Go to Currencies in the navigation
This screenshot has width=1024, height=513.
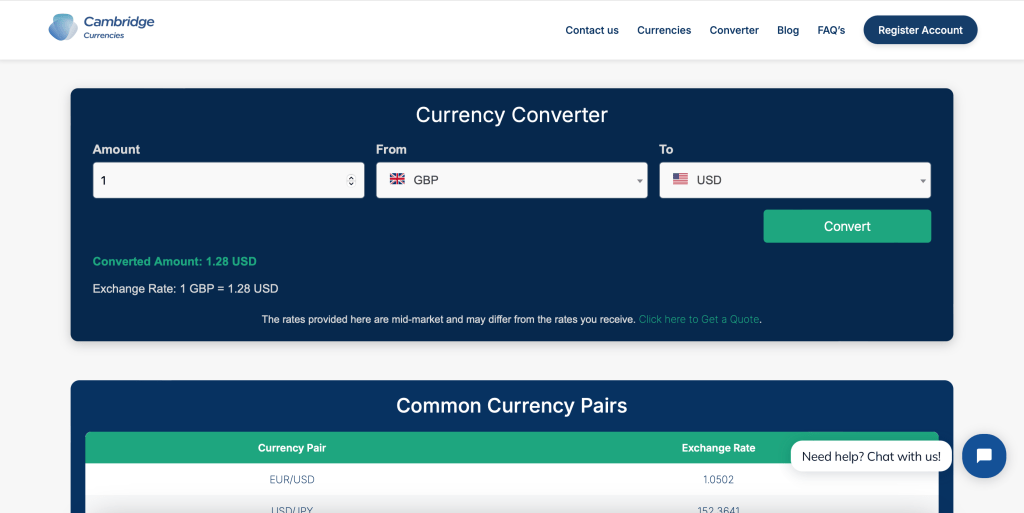pos(664,30)
